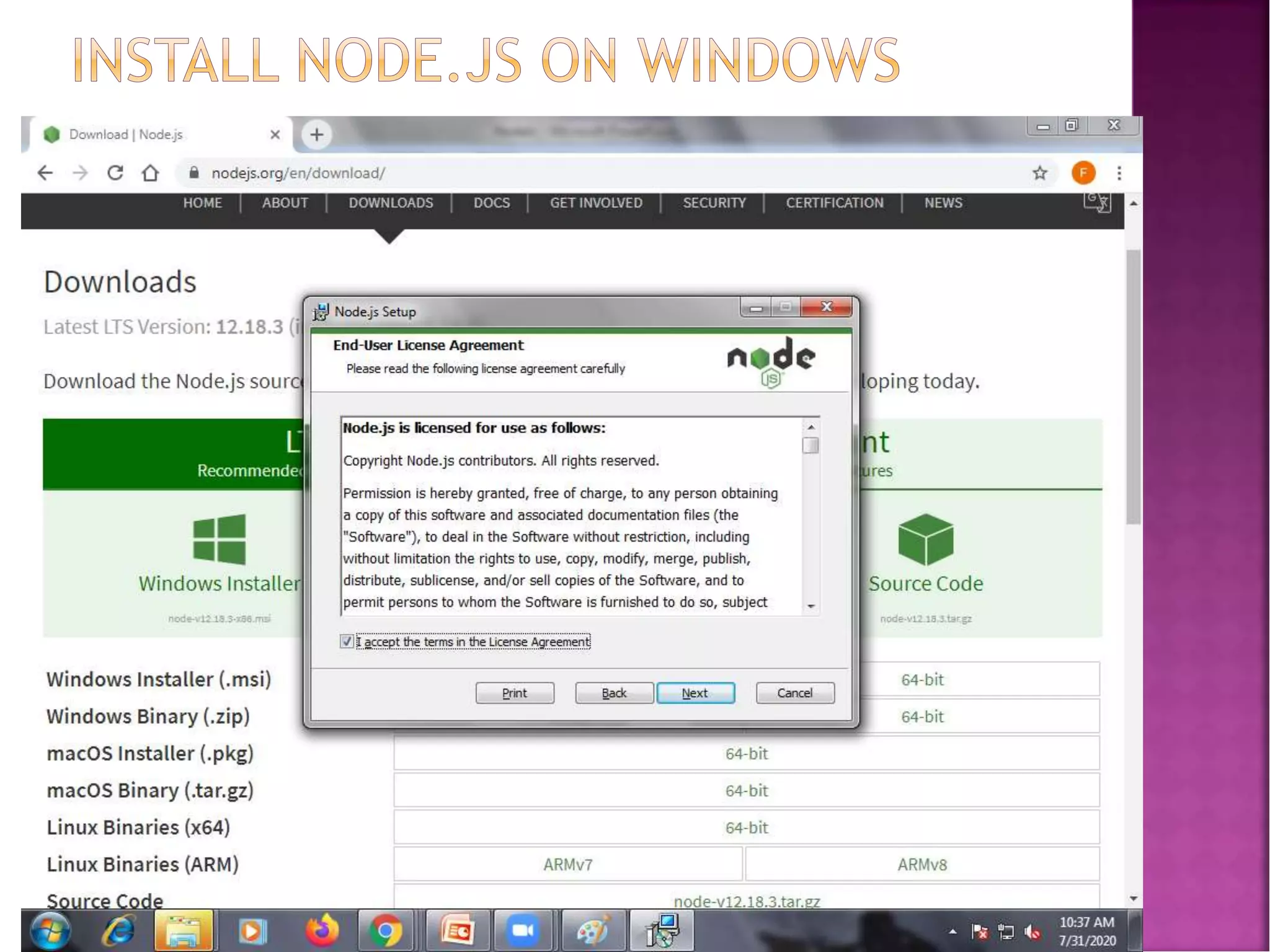Click the Windows Start orb
This screenshot has height=952, width=1270.
pos(50,931)
